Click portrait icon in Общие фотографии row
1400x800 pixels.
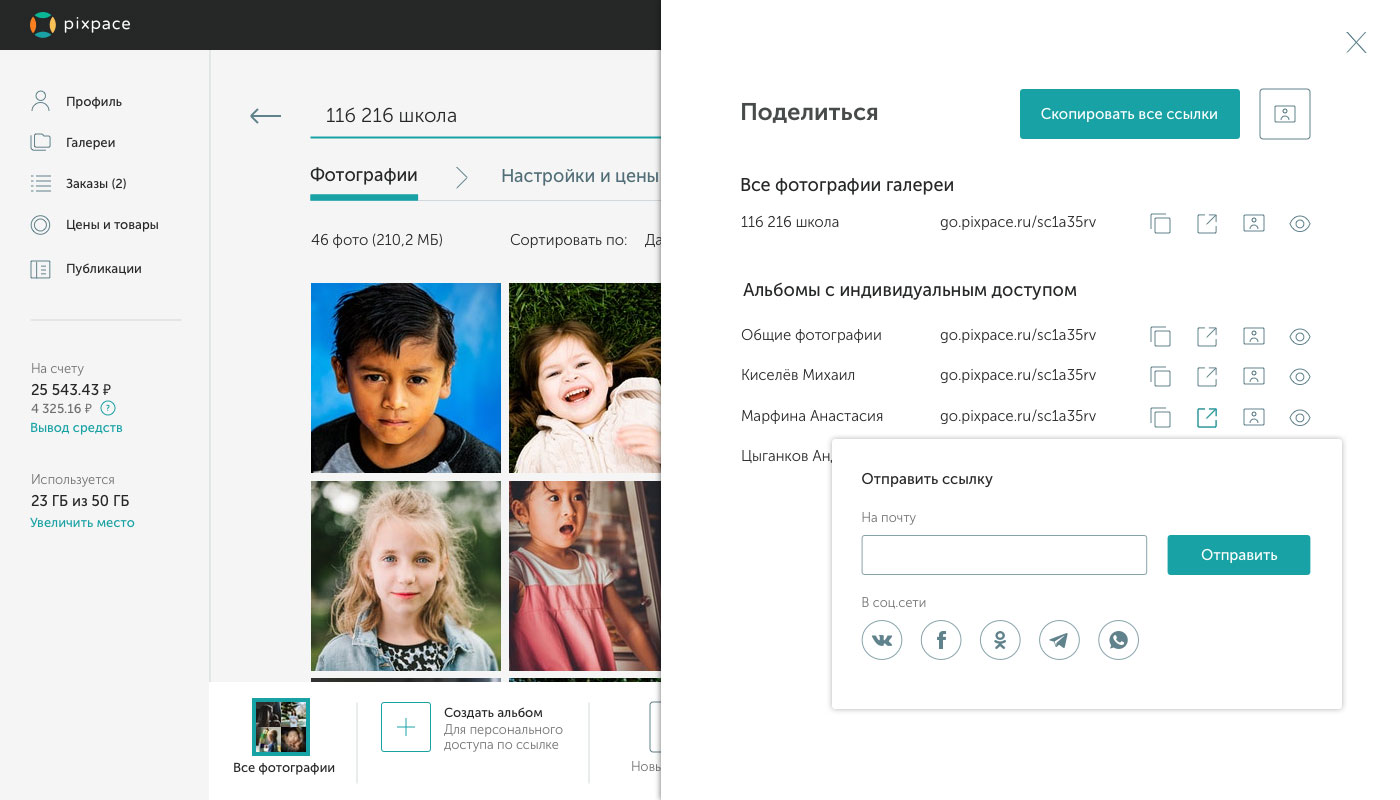pyautogui.click(x=1253, y=336)
